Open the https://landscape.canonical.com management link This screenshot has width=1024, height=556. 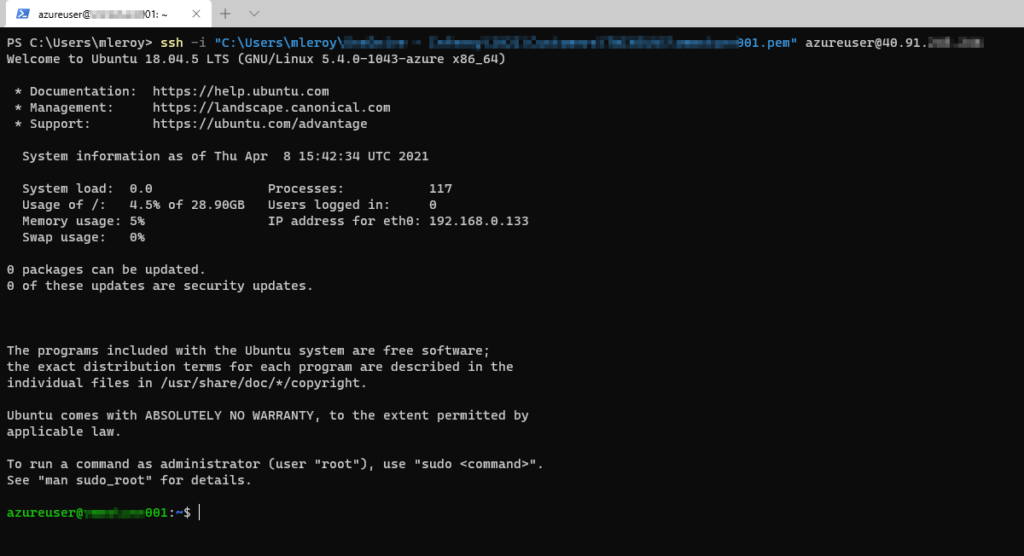tap(271, 108)
